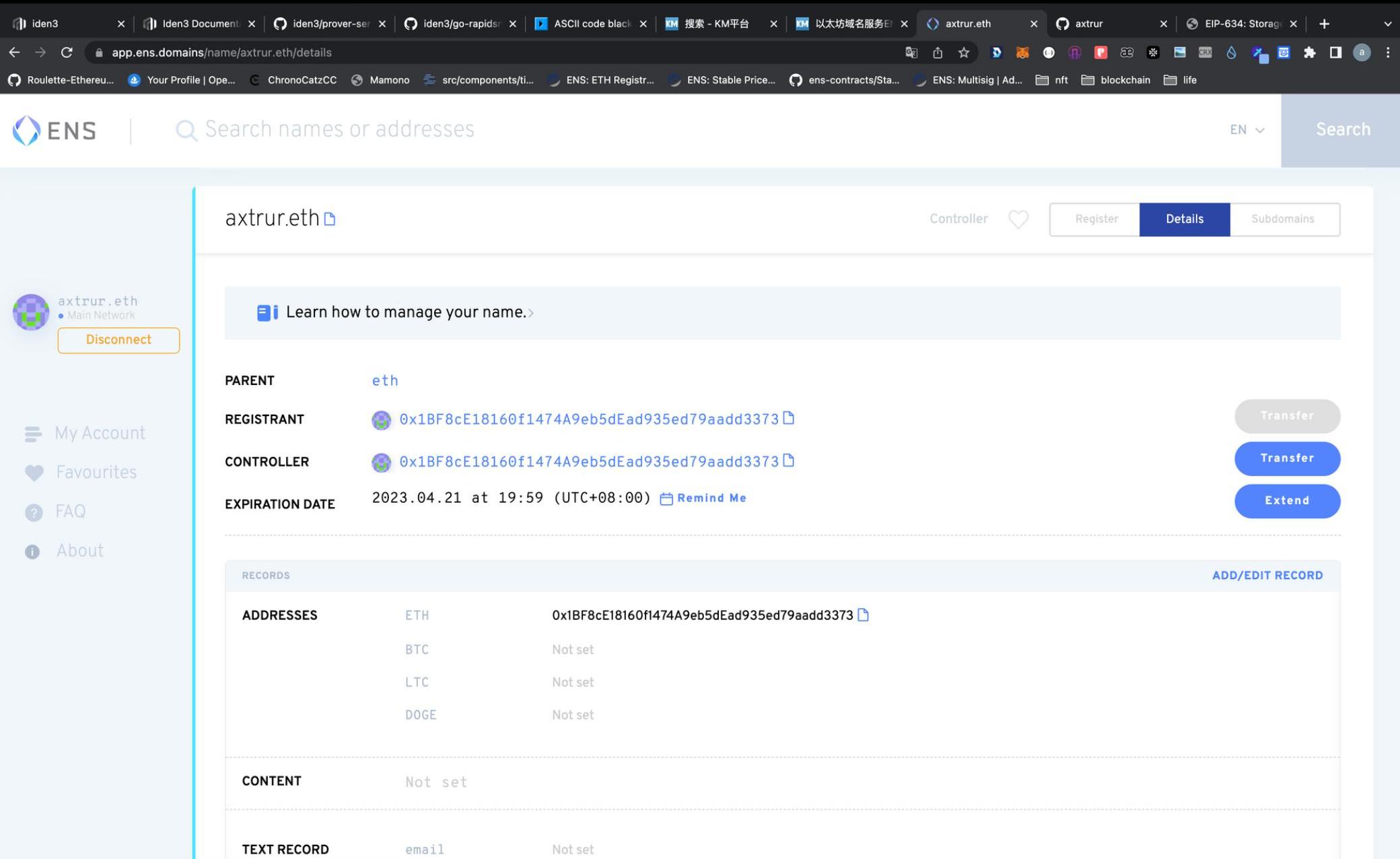Click the Extend button
Image resolution: width=1400 pixels, height=859 pixels.
(1287, 501)
